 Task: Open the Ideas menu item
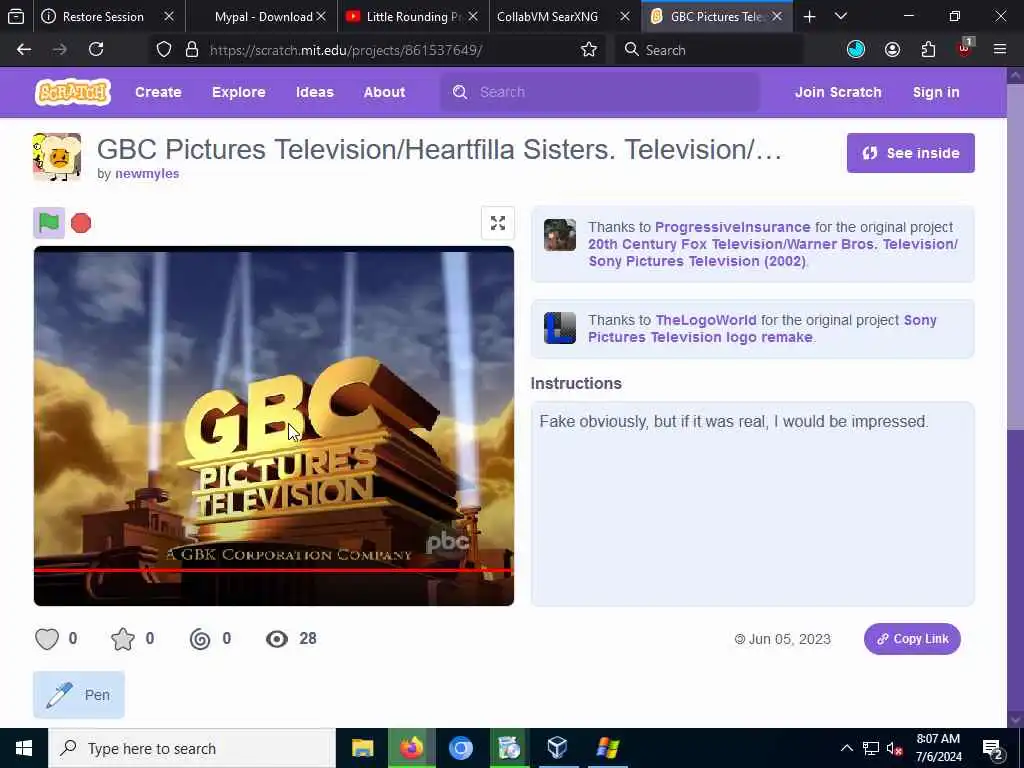[x=315, y=92]
